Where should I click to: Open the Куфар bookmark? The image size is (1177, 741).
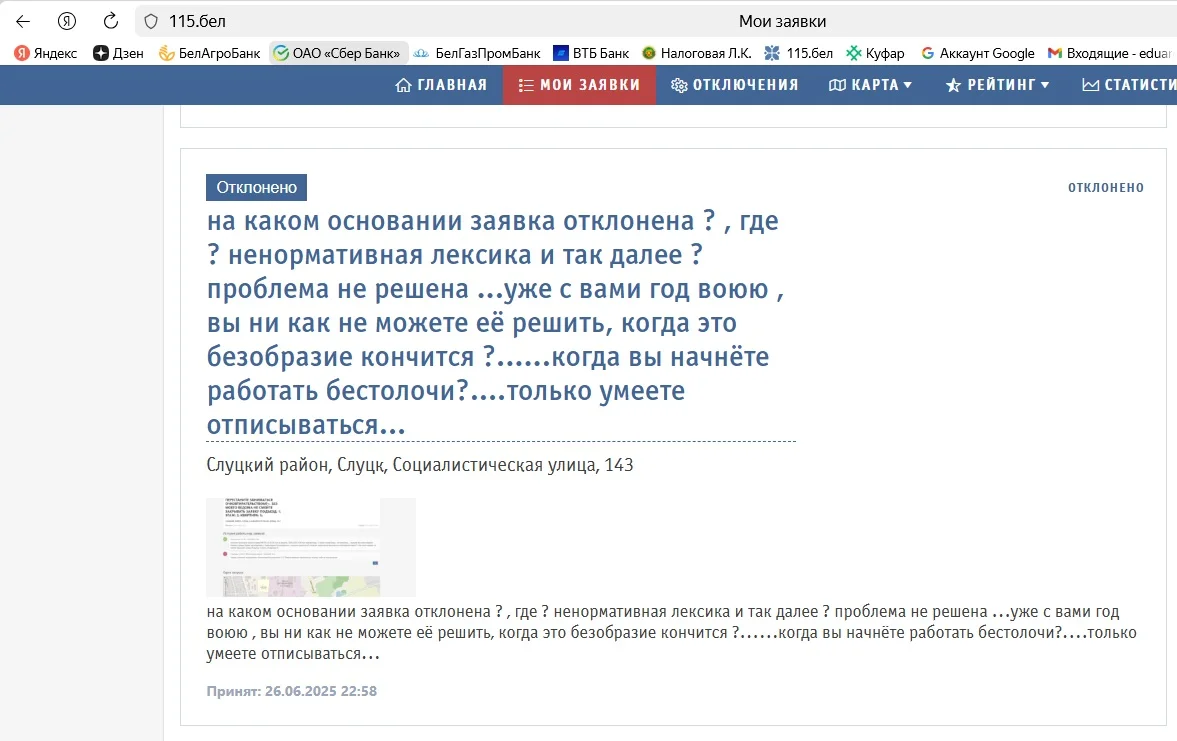pyautogui.click(x=875, y=53)
